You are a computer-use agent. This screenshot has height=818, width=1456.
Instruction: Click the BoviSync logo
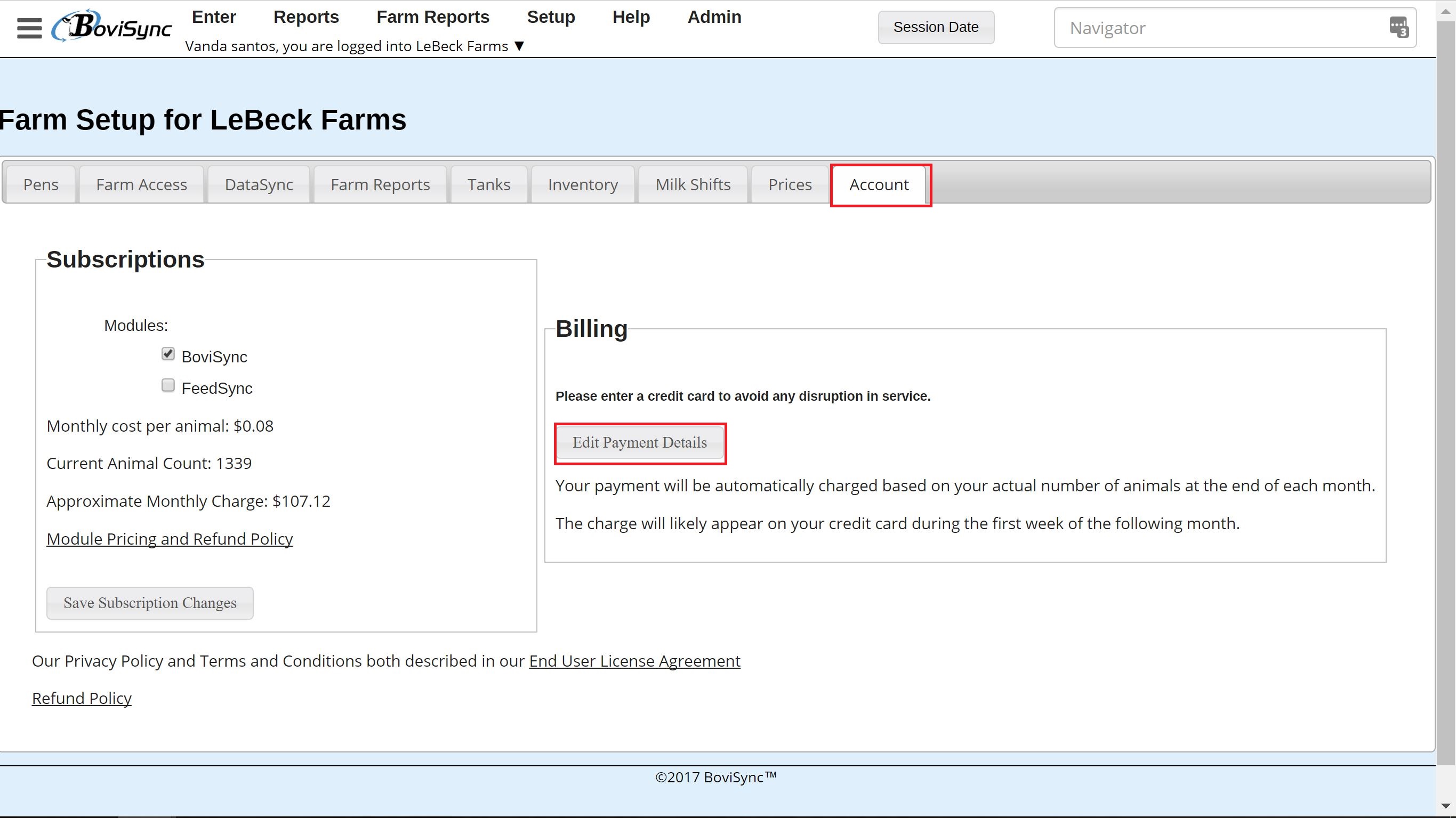pos(112,27)
